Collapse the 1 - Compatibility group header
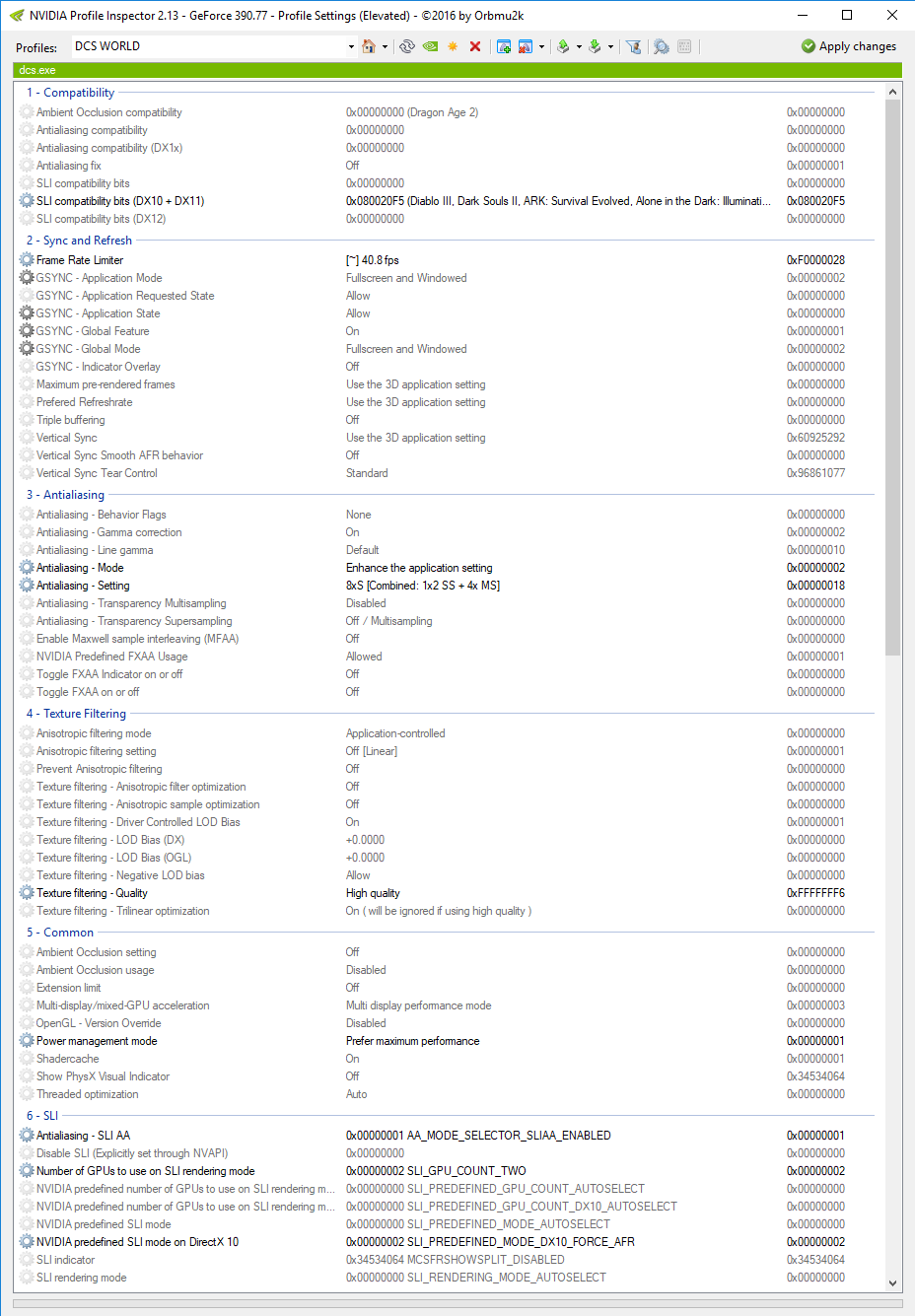Image resolution: width=915 pixels, height=1316 pixels. (x=70, y=93)
